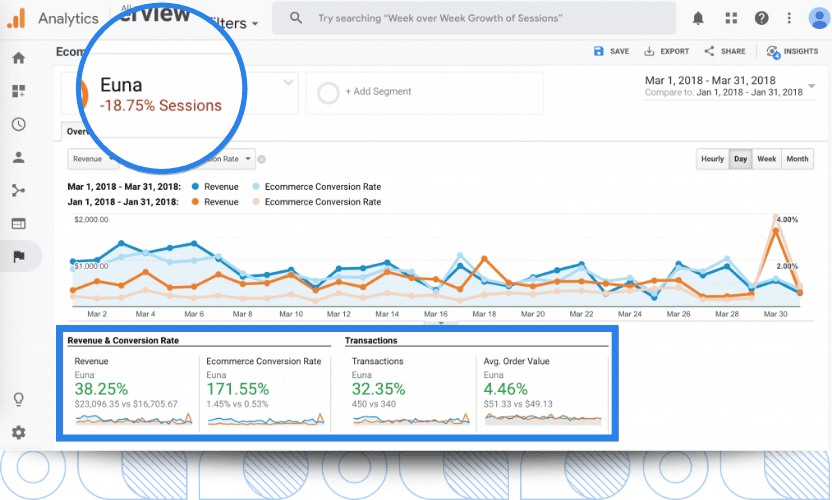This screenshot has width=832, height=500.
Task: Open the Home icon in sidebar
Action: (x=19, y=58)
